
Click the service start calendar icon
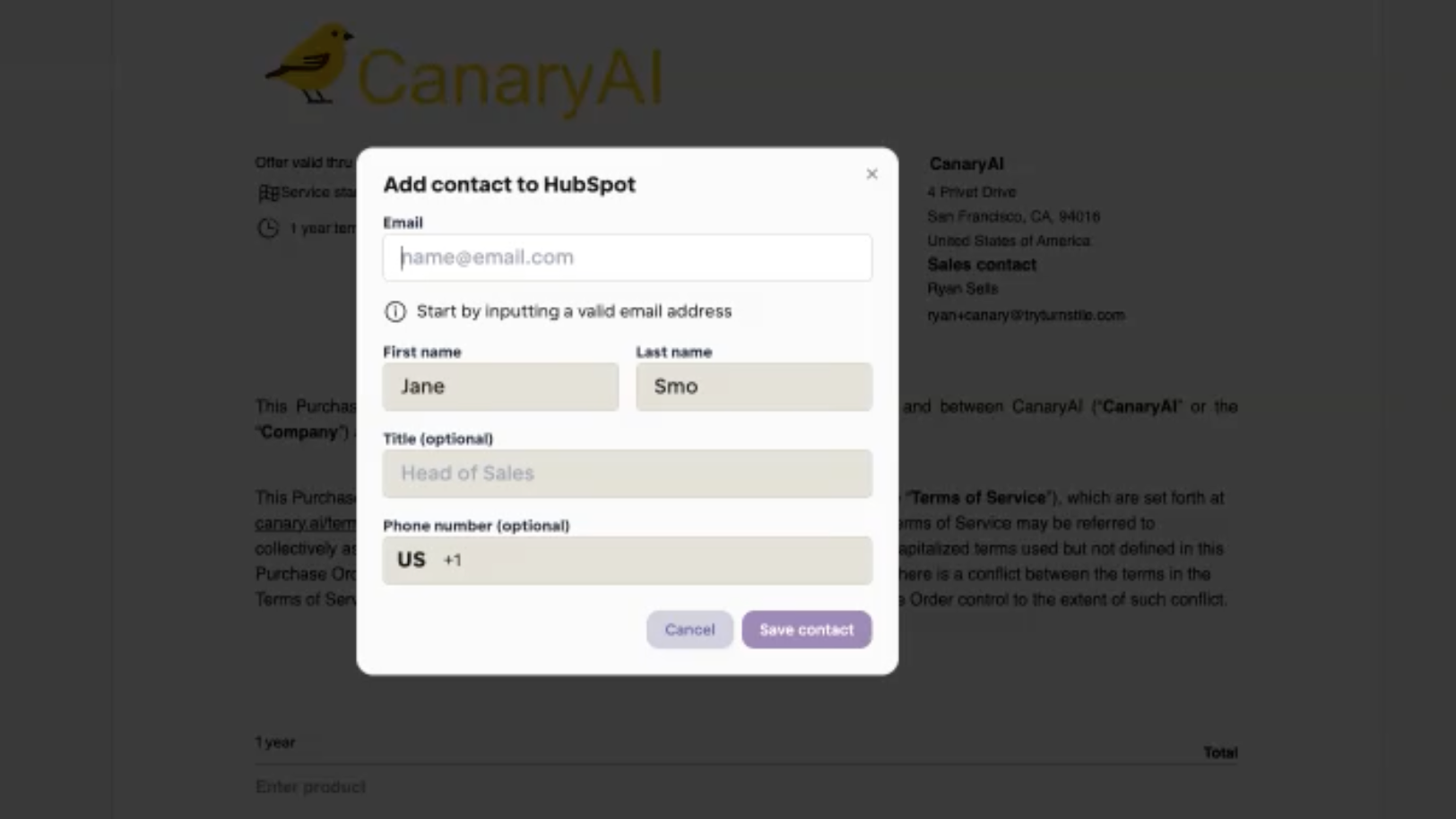(x=268, y=193)
